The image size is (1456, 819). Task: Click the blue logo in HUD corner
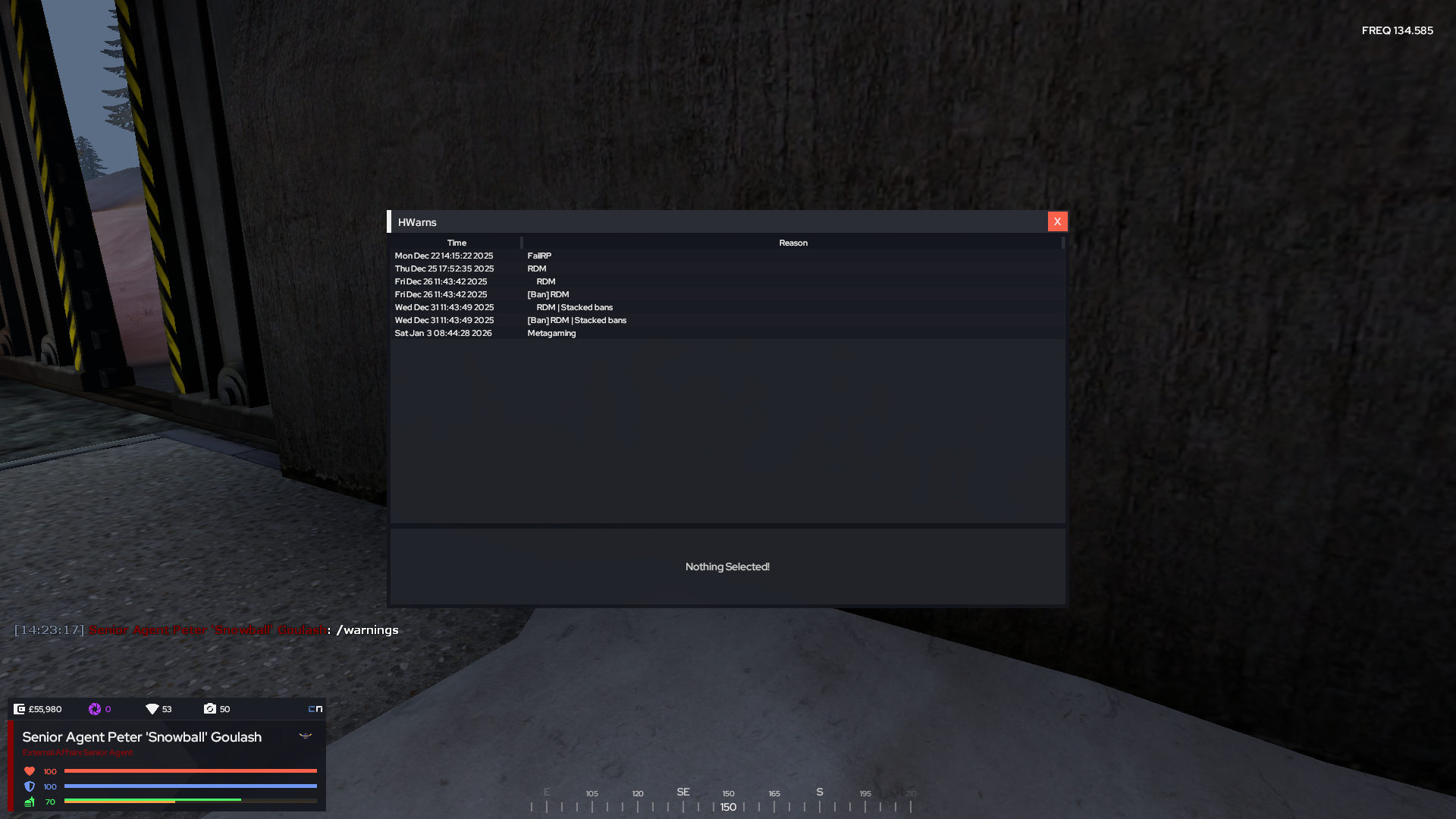tap(315, 709)
